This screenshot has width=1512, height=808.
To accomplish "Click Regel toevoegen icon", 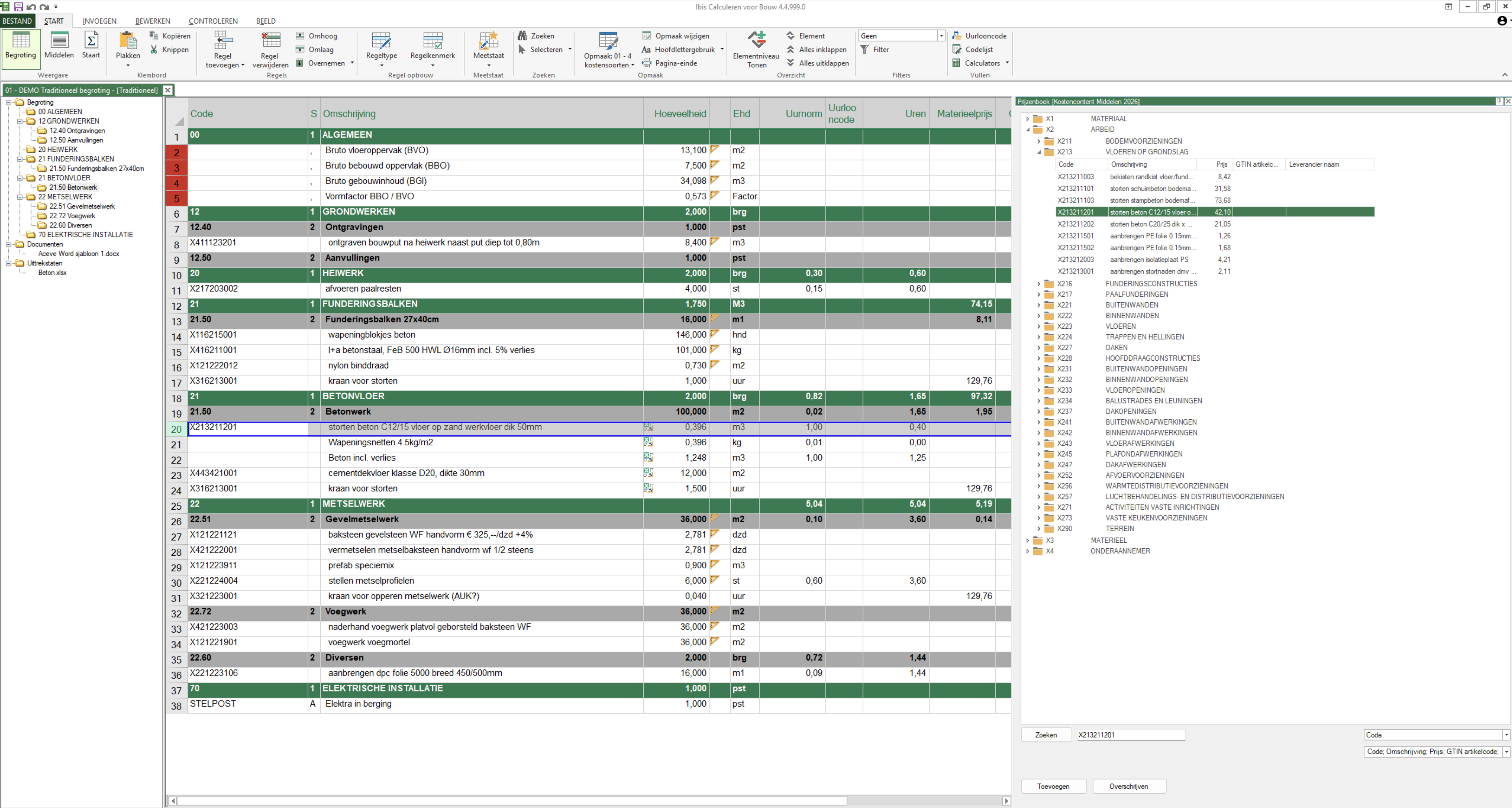I will coord(223,41).
